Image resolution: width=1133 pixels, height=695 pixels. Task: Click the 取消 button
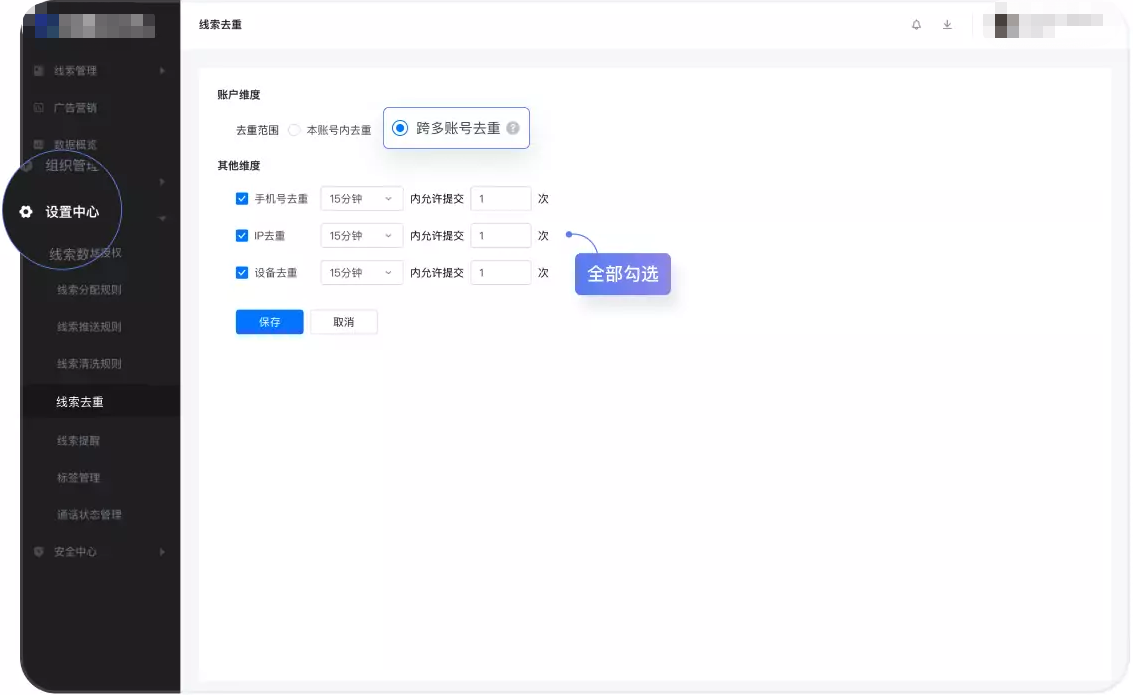344,322
